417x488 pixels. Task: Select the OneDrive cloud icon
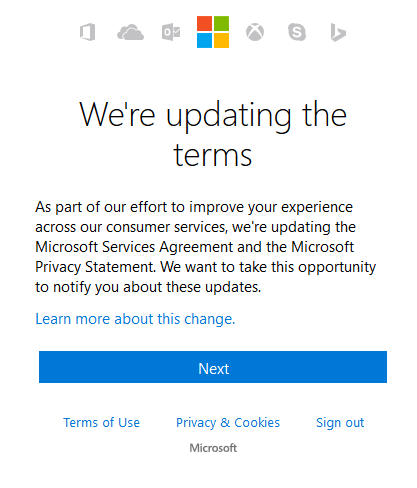point(130,32)
